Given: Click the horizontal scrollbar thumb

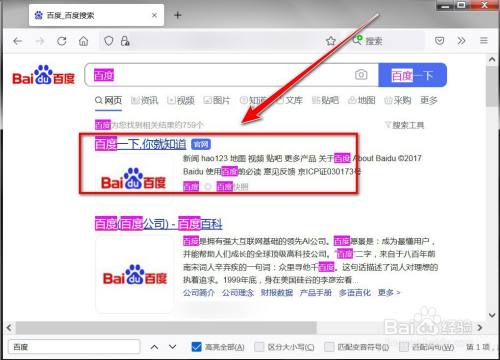Looking at the screenshot, I should point(166,328).
